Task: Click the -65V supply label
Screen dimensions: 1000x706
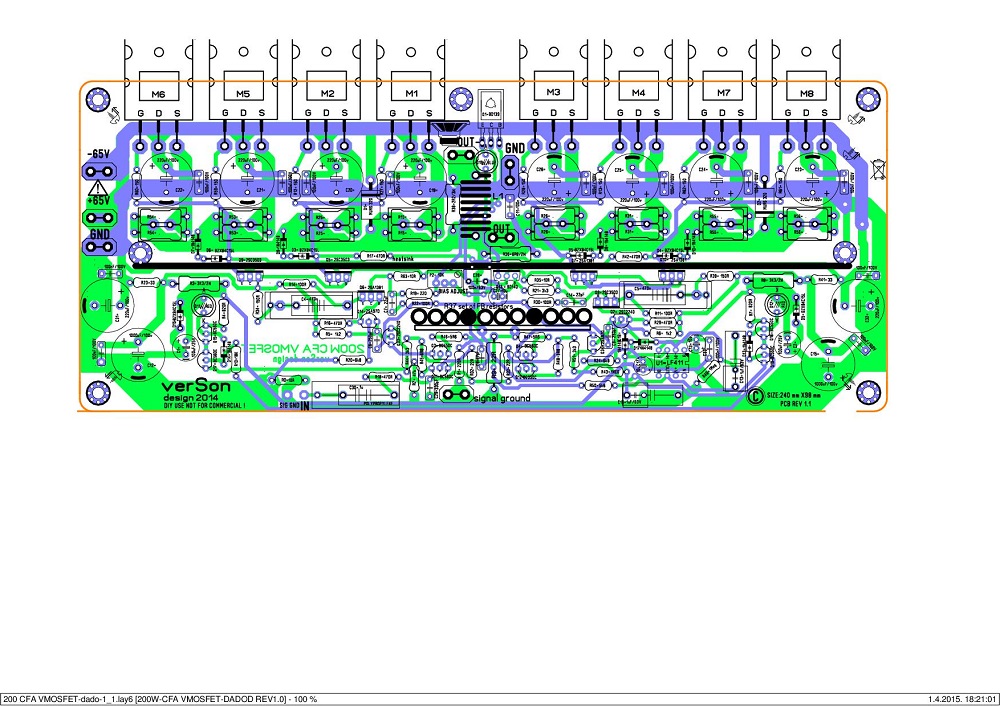Action: tap(98, 154)
